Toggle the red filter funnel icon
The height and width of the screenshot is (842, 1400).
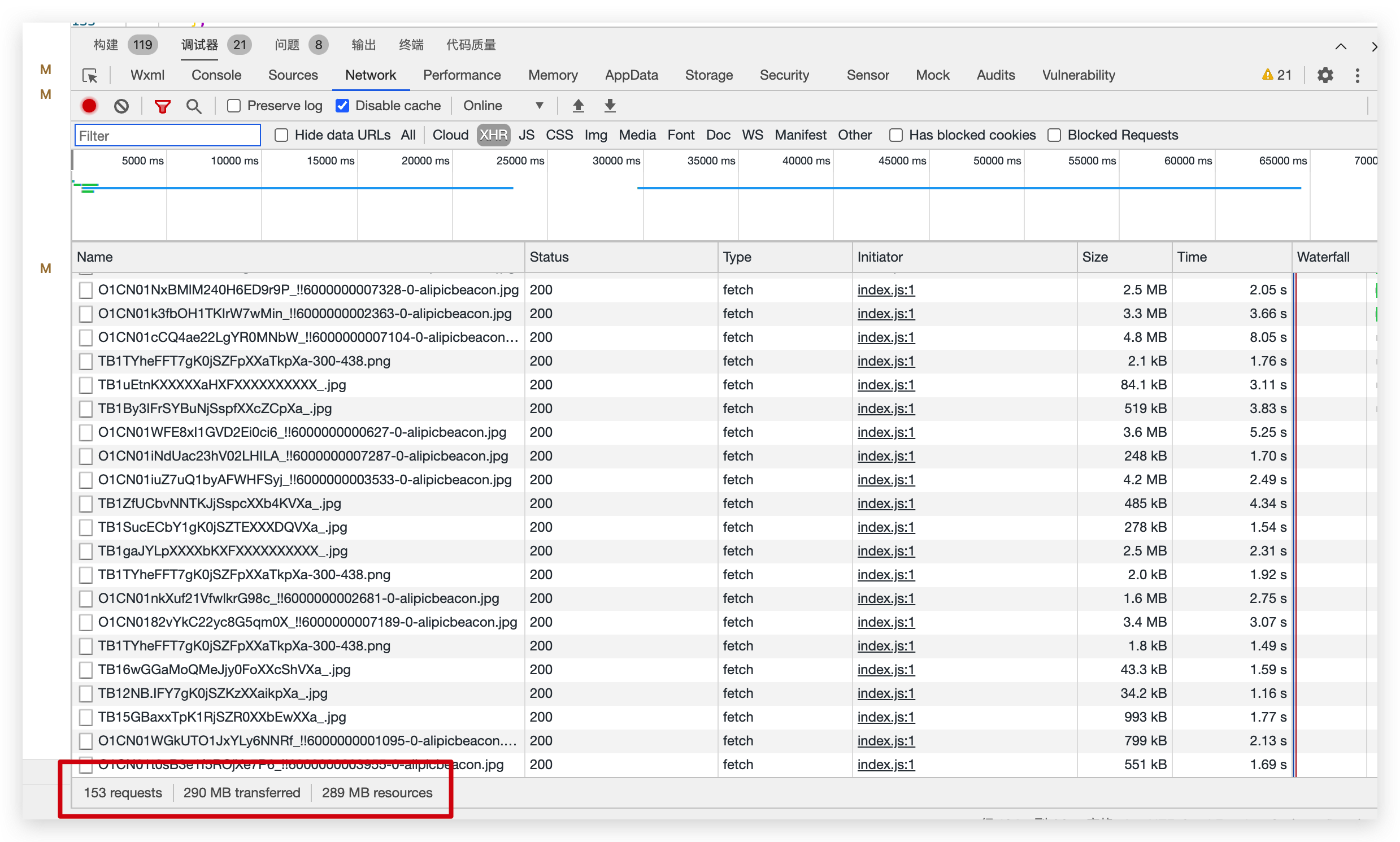[x=162, y=106]
